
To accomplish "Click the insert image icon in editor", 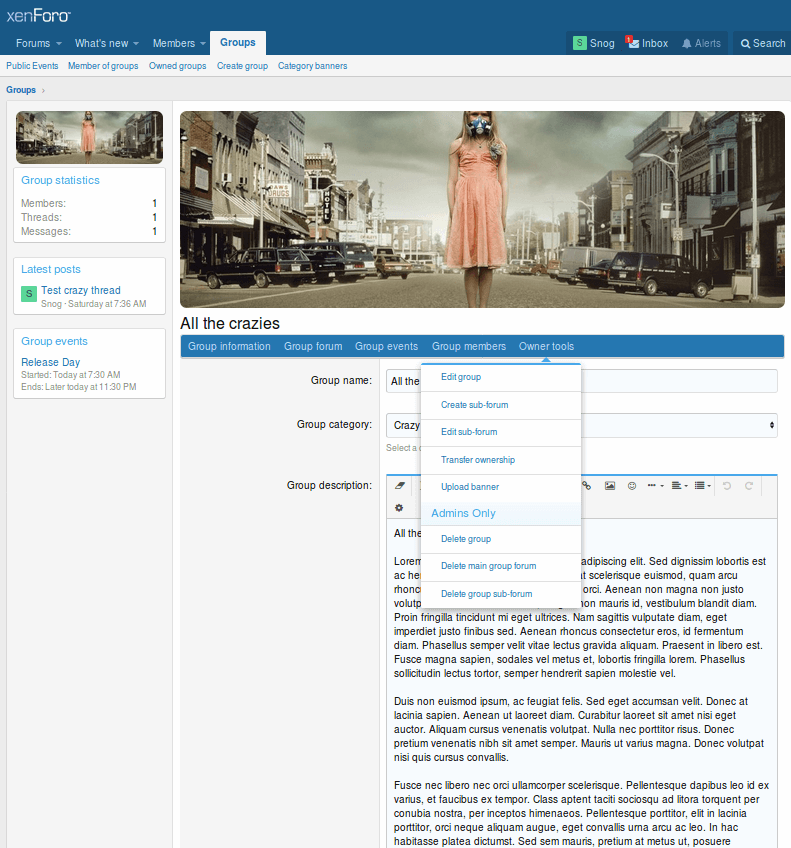I will [x=609, y=486].
